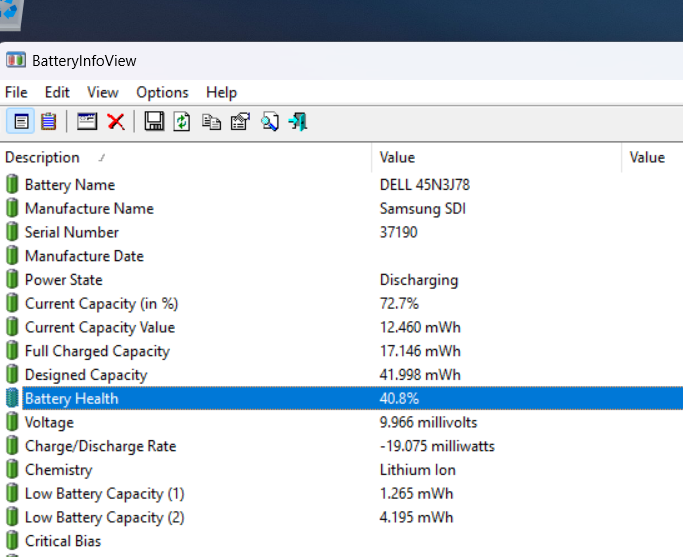Image resolution: width=683 pixels, height=557 pixels.
Task: Select the Low Battery Capacity (1) label
Action: coord(105,493)
